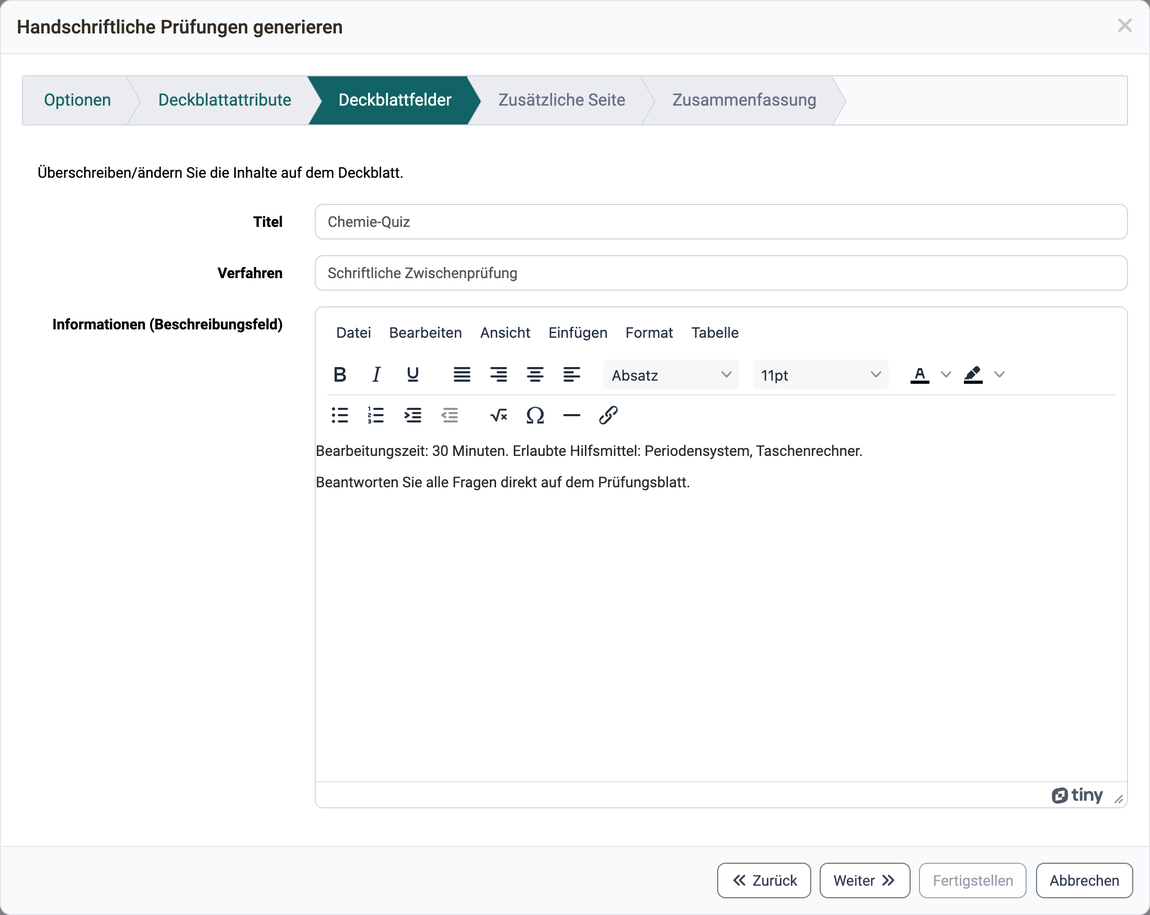Go to the Optionen wizard step
1150x915 pixels.
coord(77,100)
